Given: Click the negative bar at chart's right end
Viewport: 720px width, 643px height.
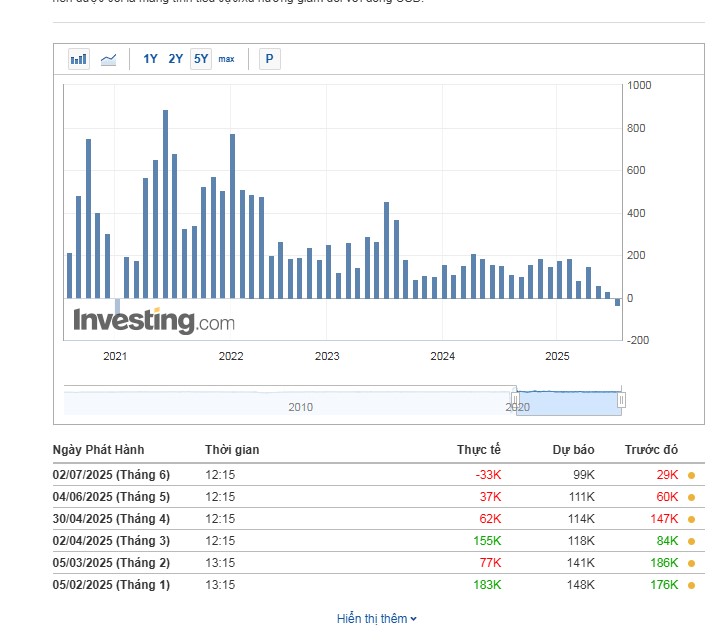Looking at the screenshot, I should pos(618,302).
